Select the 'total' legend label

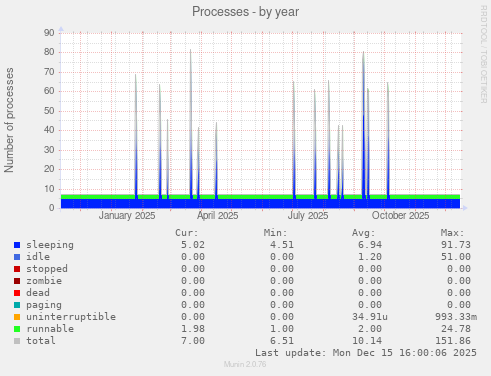tap(41, 341)
